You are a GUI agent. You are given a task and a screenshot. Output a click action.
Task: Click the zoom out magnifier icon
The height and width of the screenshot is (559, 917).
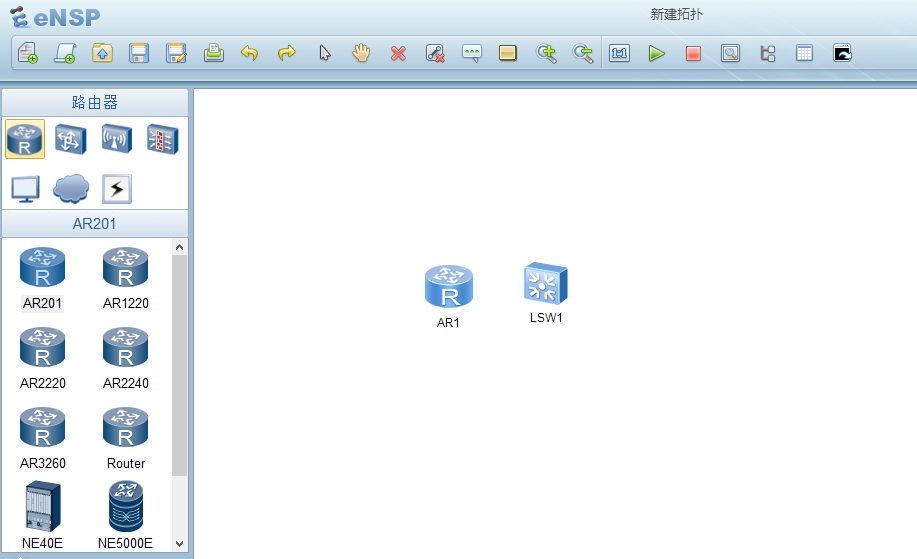point(583,53)
